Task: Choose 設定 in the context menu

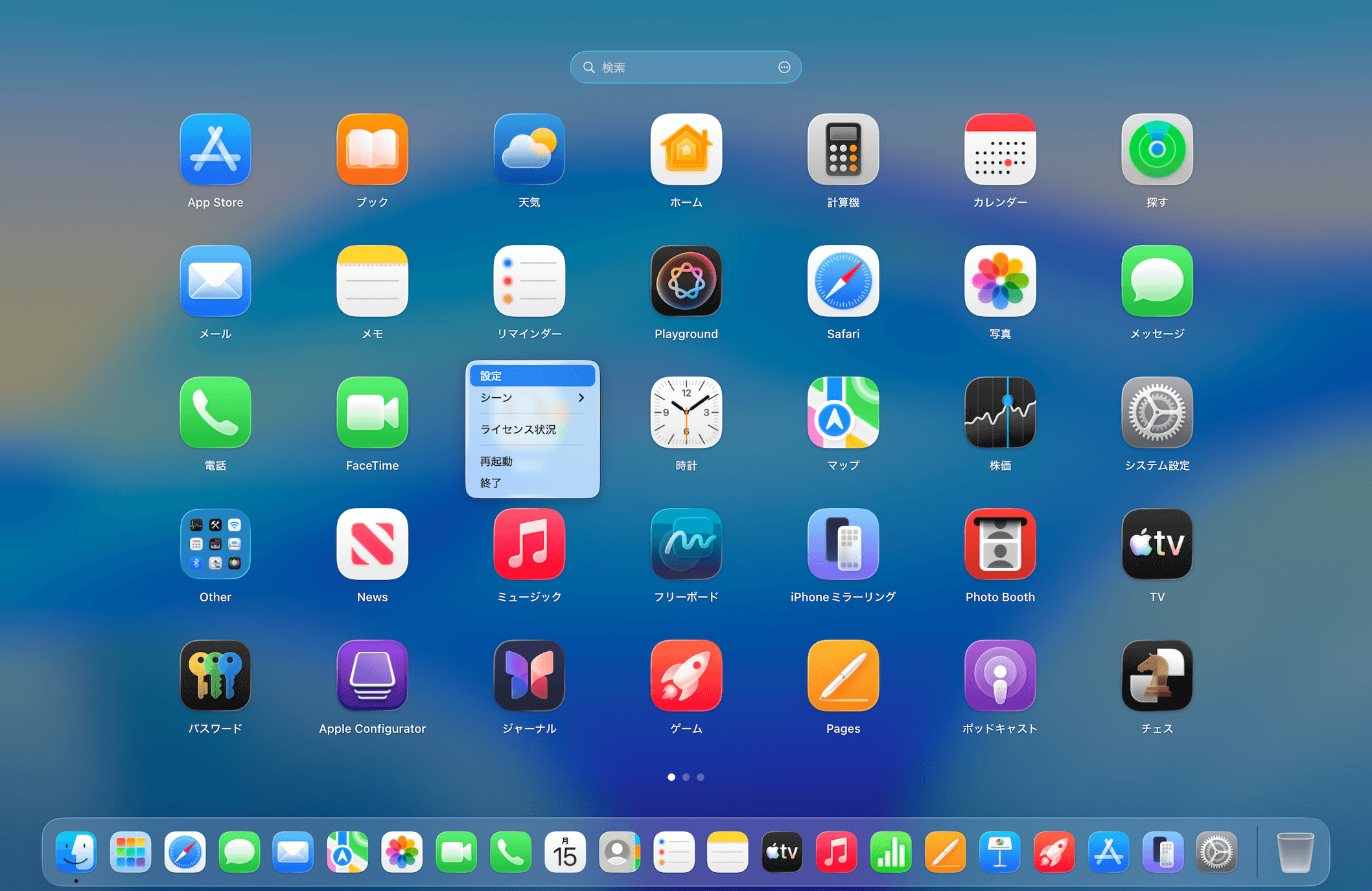Action: click(x=533, y=376)
